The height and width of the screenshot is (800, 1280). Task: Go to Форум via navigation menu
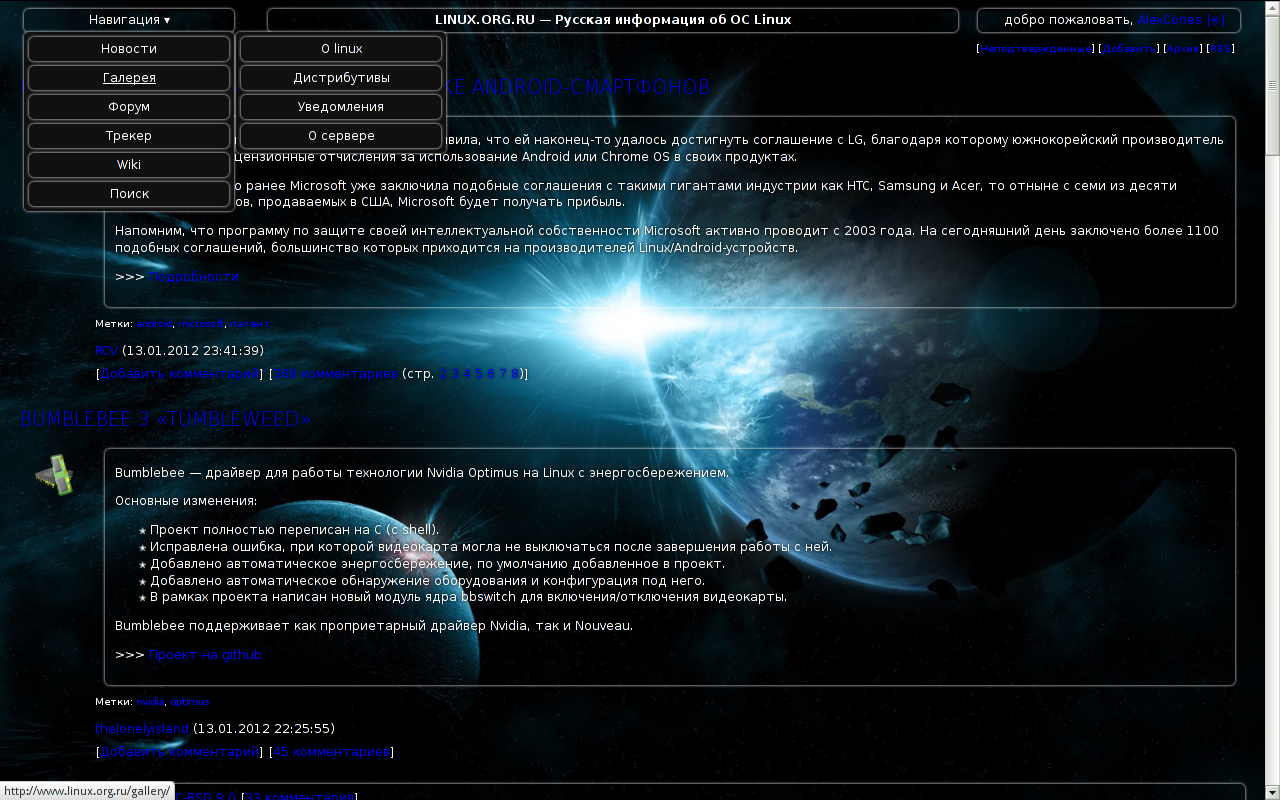pyautogui.click(x=129, y=107)
